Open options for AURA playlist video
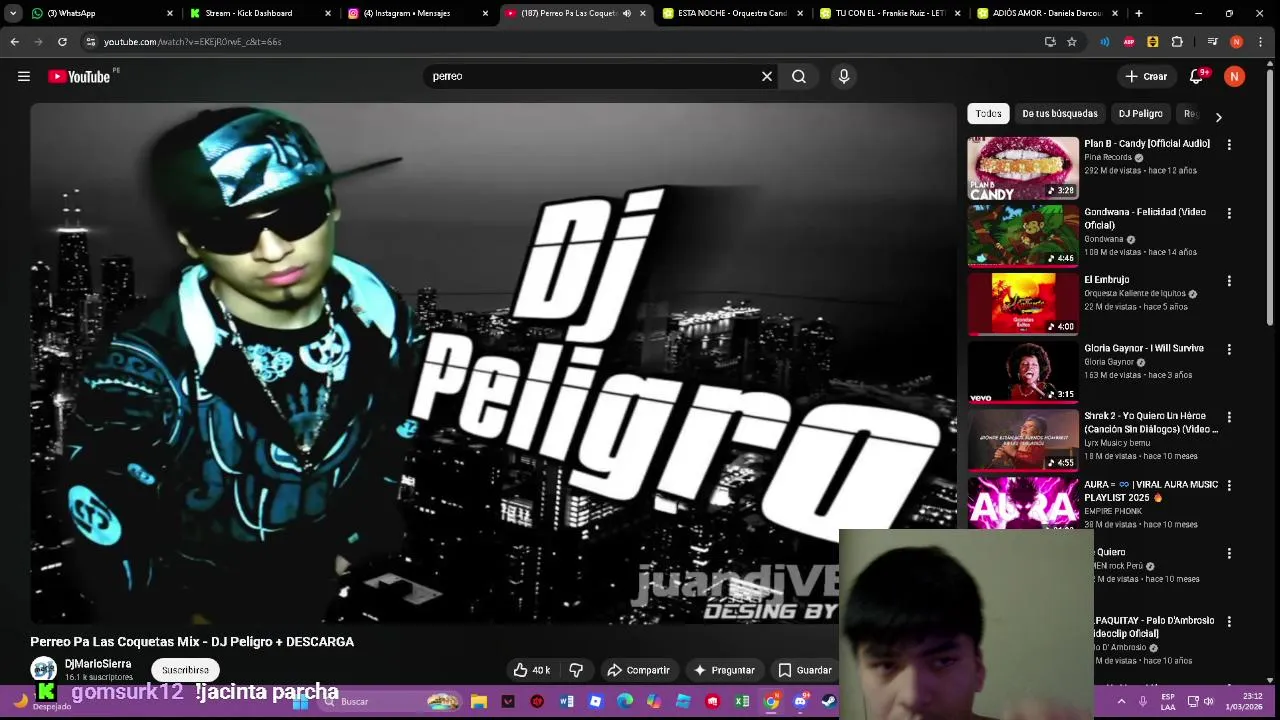 click(x=1229, y=485)
